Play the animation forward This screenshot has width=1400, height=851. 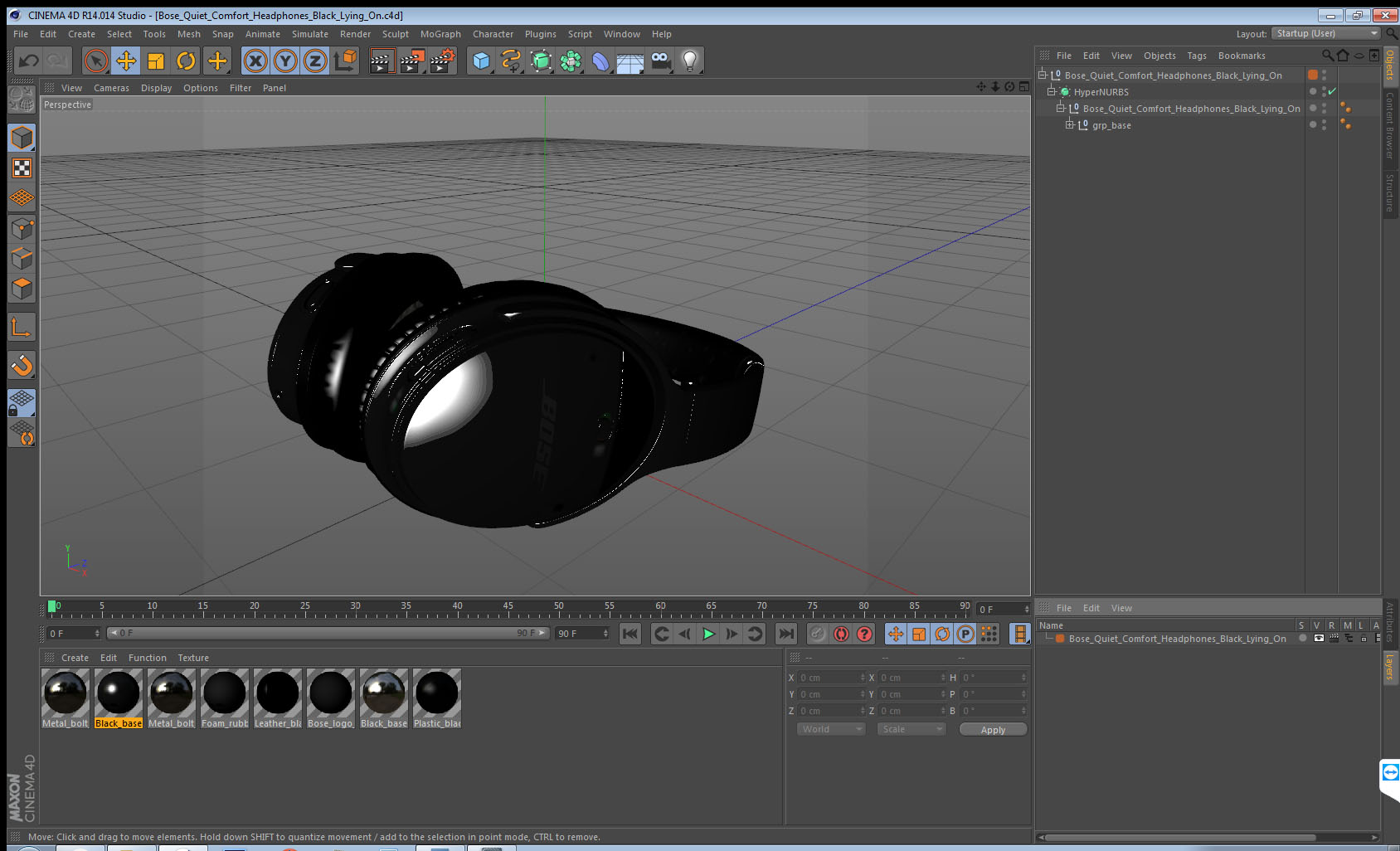pos(708,634)
